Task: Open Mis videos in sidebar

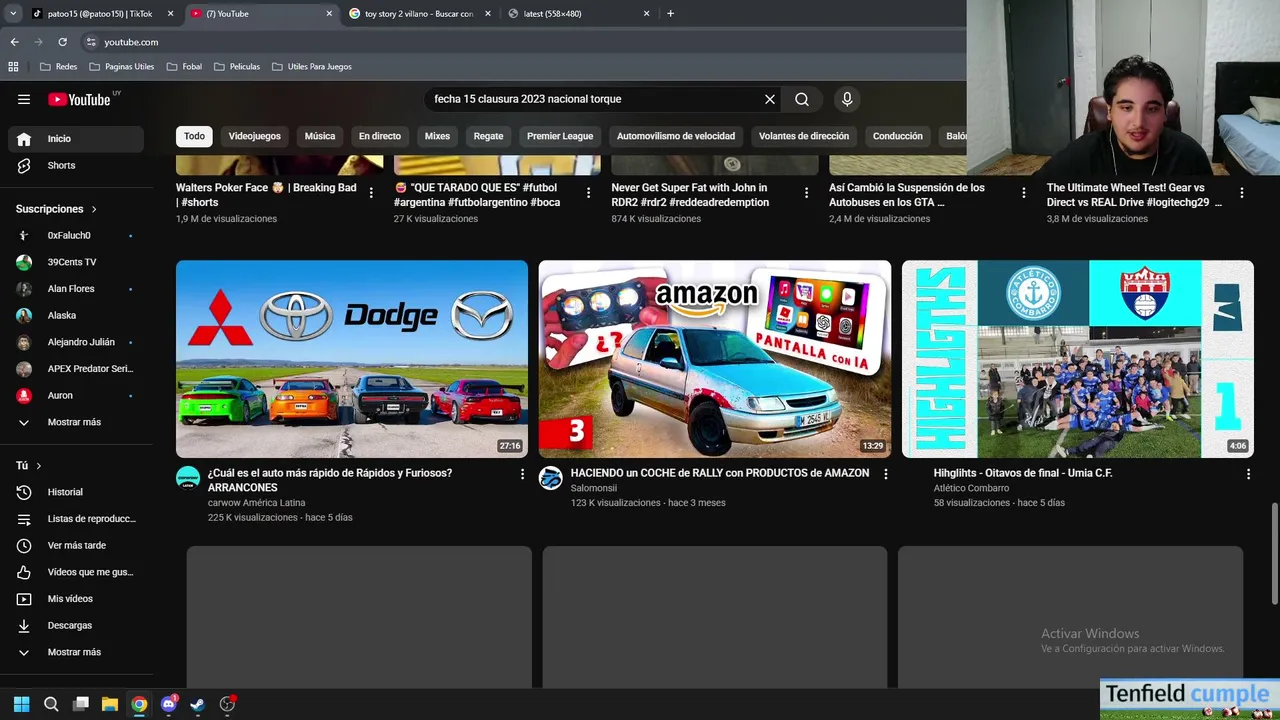Action: coord(76,599)
